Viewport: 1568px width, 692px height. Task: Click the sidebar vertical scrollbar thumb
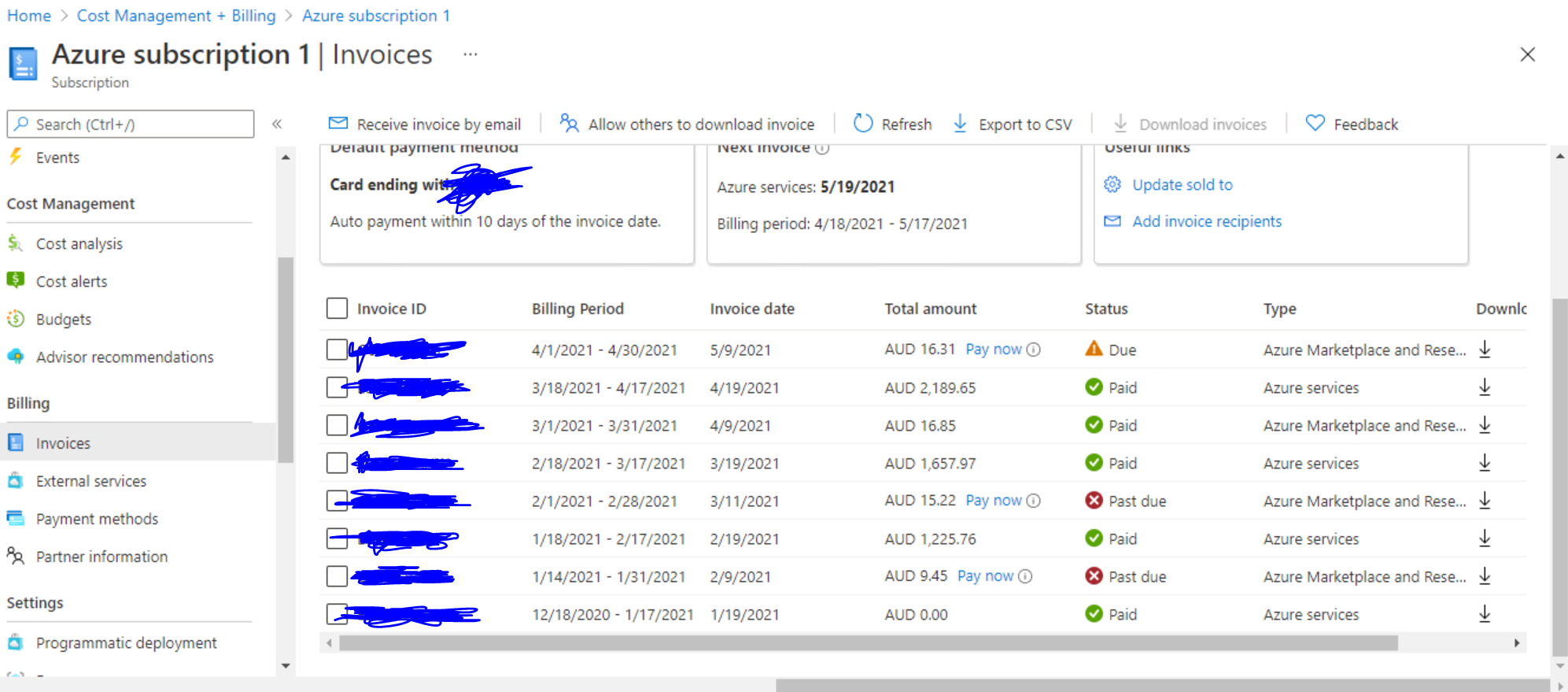(x=286, y=360)
